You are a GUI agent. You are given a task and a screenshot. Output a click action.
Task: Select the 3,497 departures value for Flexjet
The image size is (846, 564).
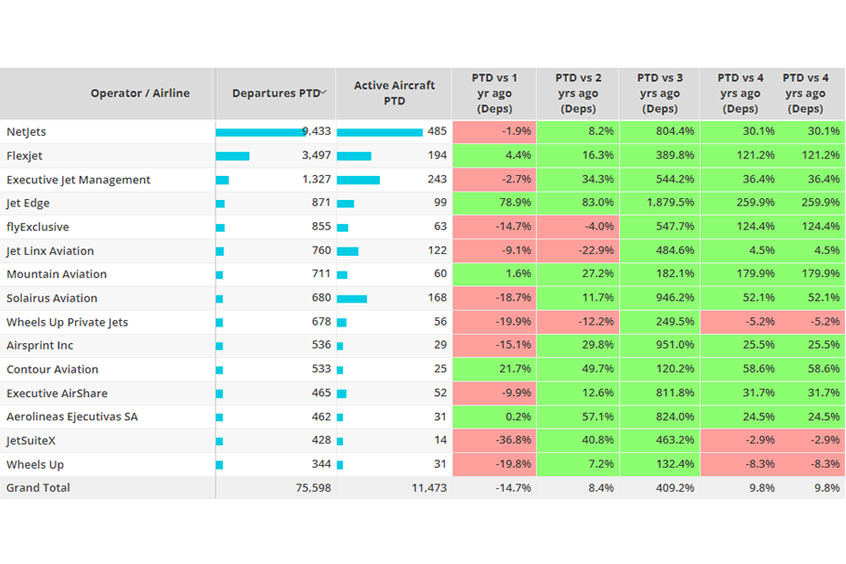pos(316,155)
